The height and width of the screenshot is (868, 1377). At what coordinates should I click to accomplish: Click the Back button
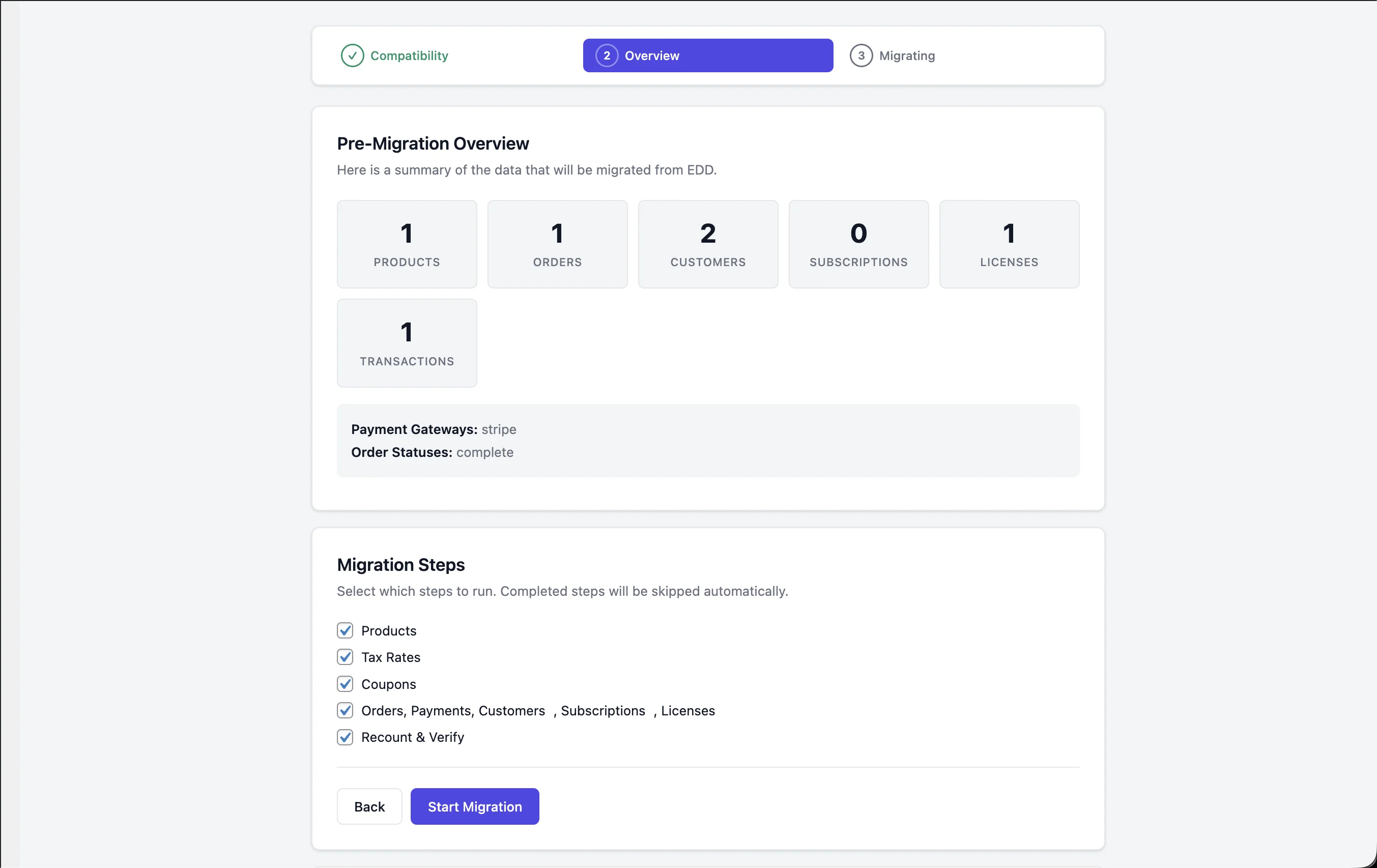pyautogui.click(x=369, y=806)
